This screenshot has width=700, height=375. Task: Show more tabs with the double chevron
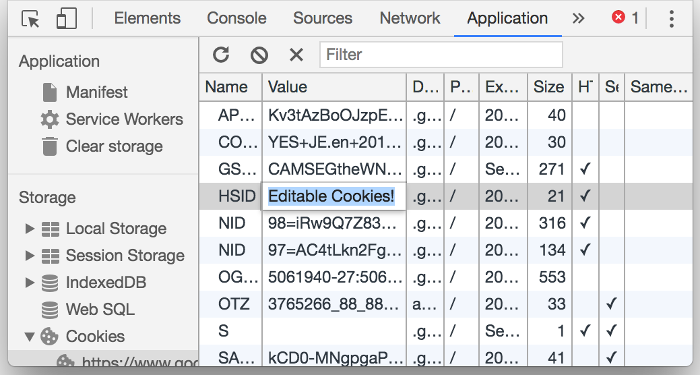(x=578, y=18)
